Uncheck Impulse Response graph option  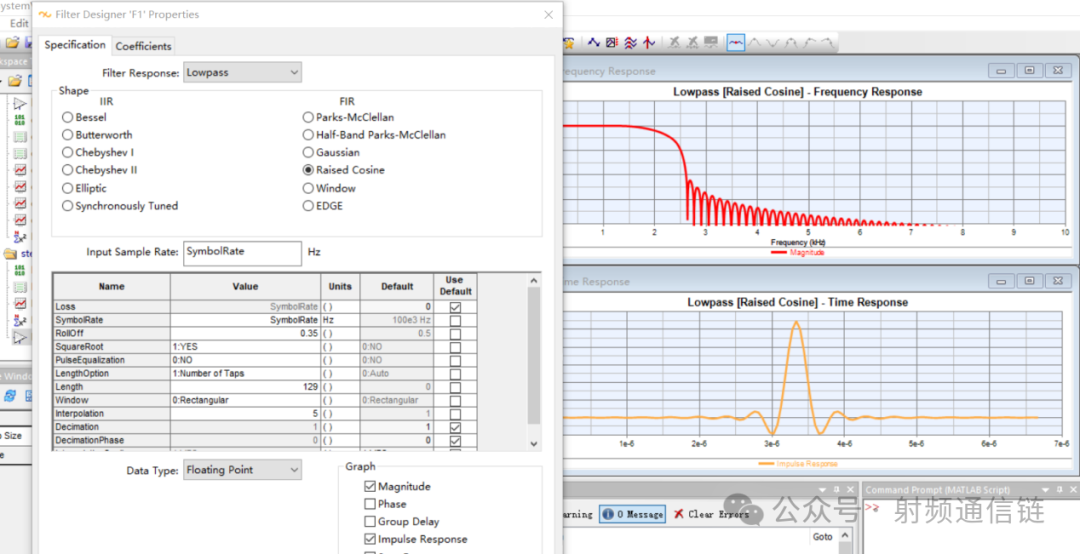pyautogui.click(x=370, y=539)
